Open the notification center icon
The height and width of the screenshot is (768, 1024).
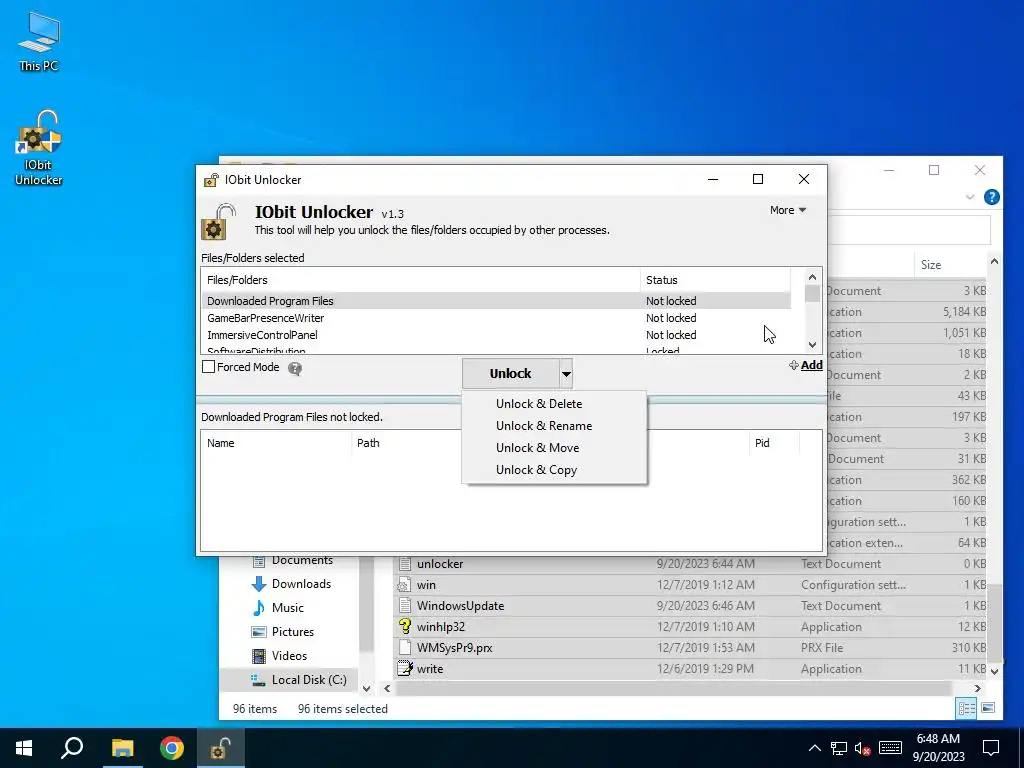[991, 748]
